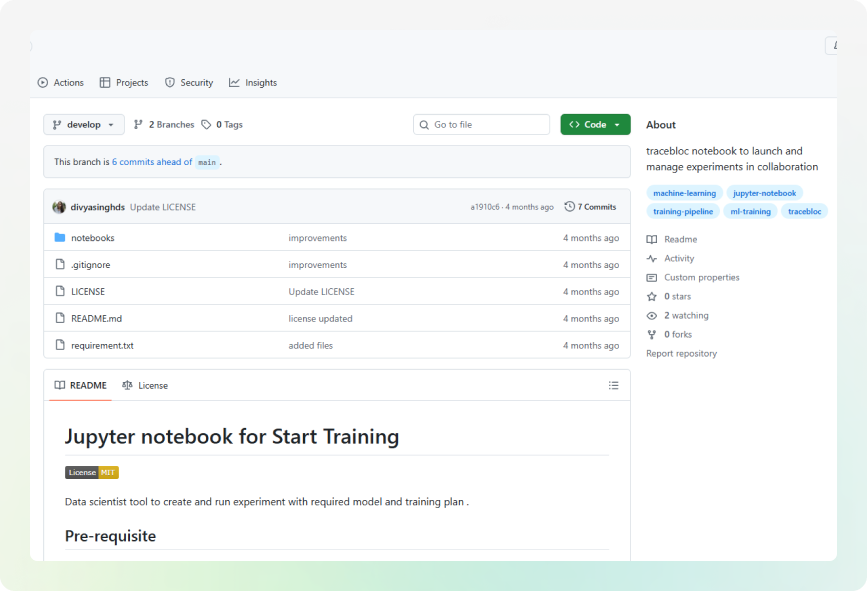This screenshot has height=591, width=867.
Task: Go to the Security tab
Action: (189, 83)
